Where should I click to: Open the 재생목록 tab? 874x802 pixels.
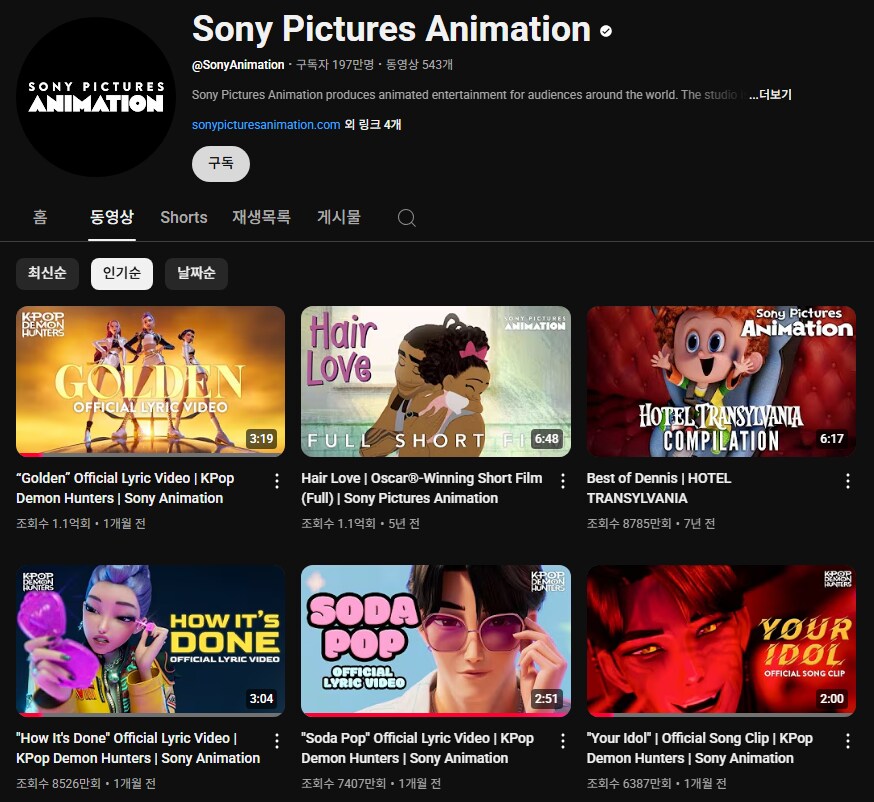[261, 217]
